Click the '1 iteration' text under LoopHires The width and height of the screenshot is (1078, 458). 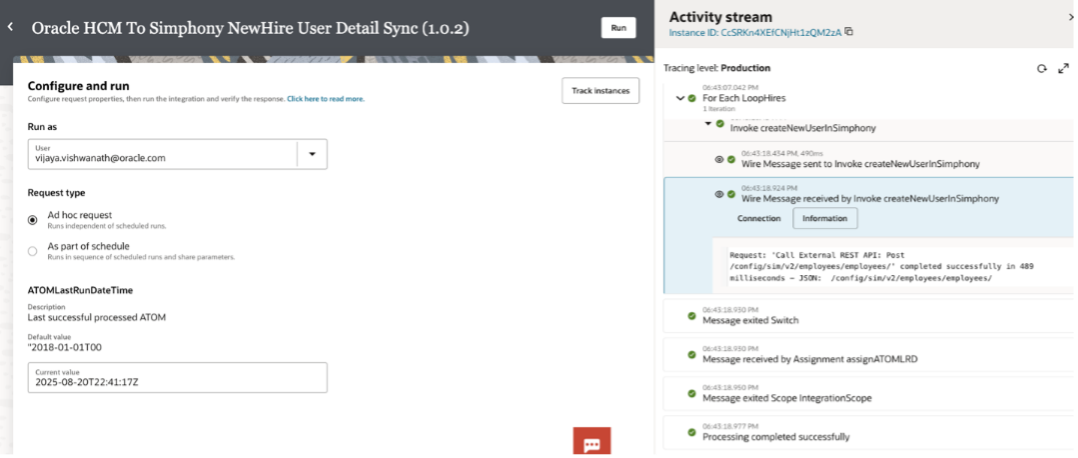point(718,109)
